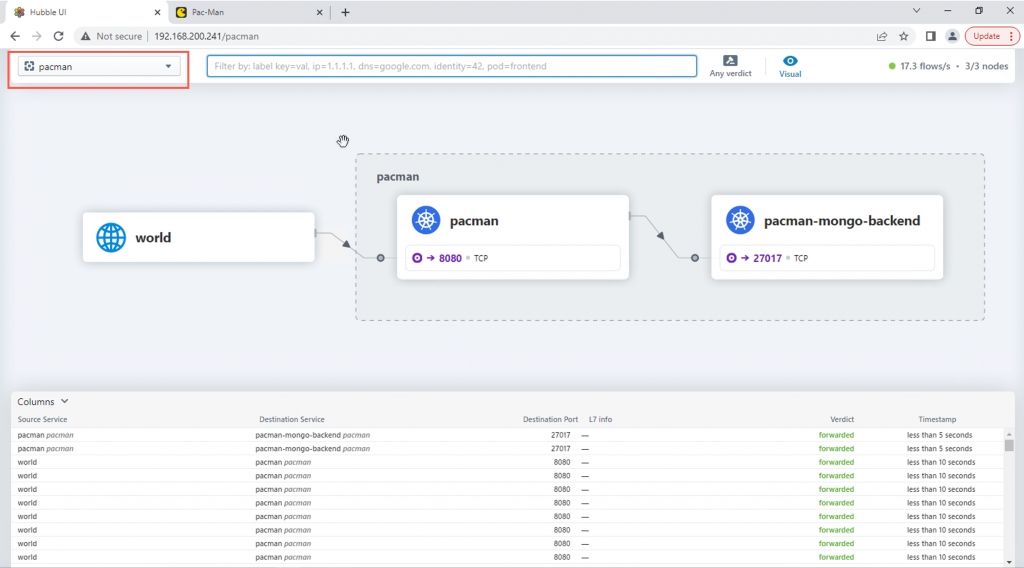1024x568 pixels.
Task: Open the share page icon
Action: [882, 37]
